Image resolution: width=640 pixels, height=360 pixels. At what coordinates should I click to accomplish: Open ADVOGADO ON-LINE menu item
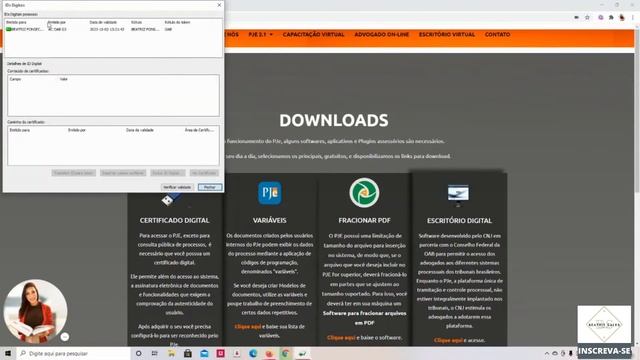[x=382, y=34]
